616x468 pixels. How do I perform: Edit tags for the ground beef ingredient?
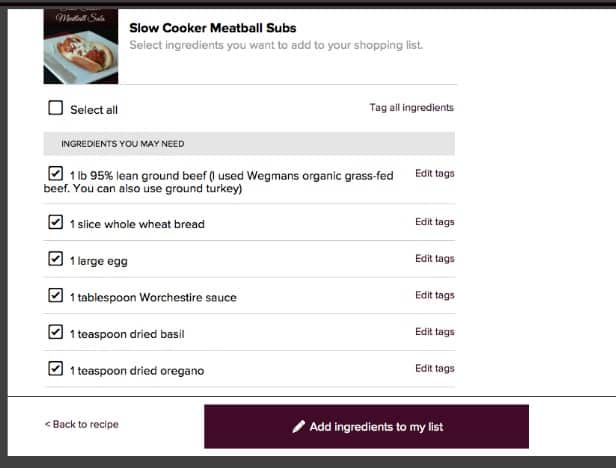click(x=434, y=173)
